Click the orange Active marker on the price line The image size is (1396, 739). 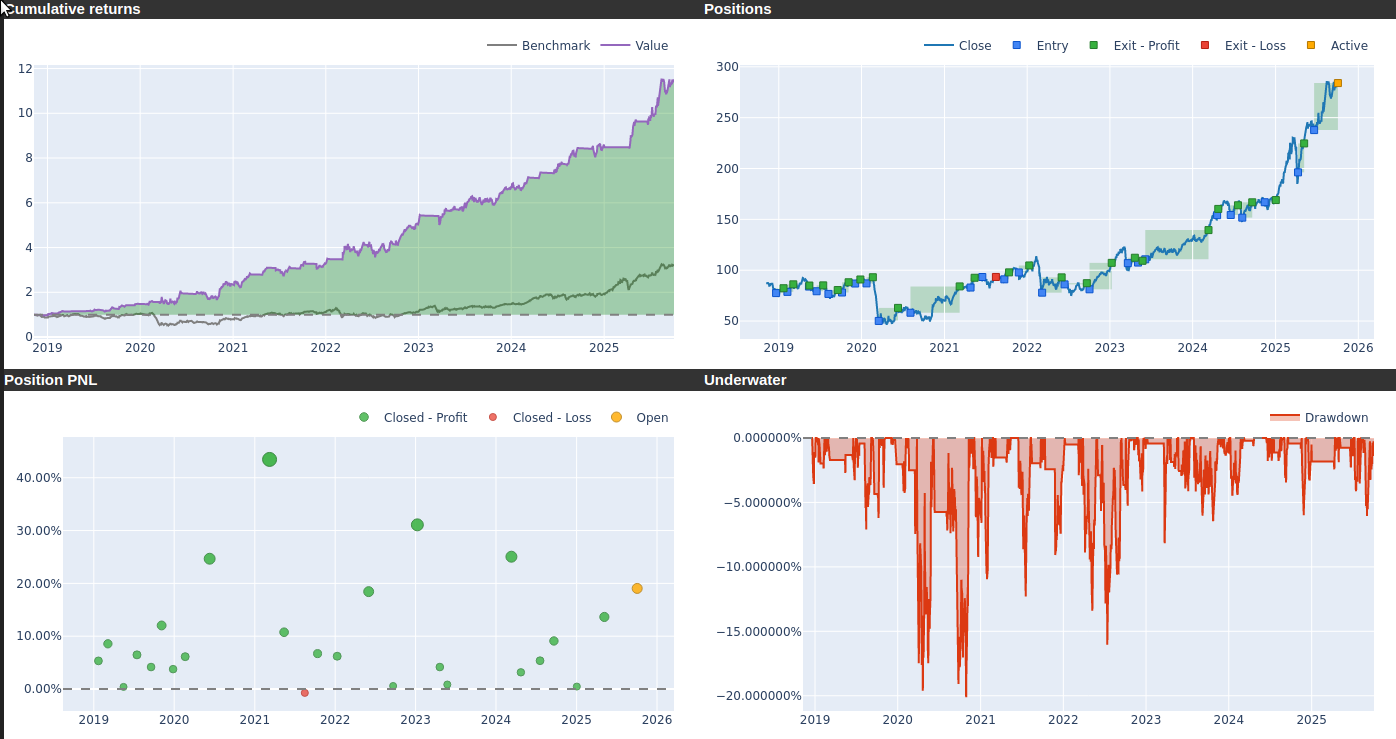tap(1338, 84)
